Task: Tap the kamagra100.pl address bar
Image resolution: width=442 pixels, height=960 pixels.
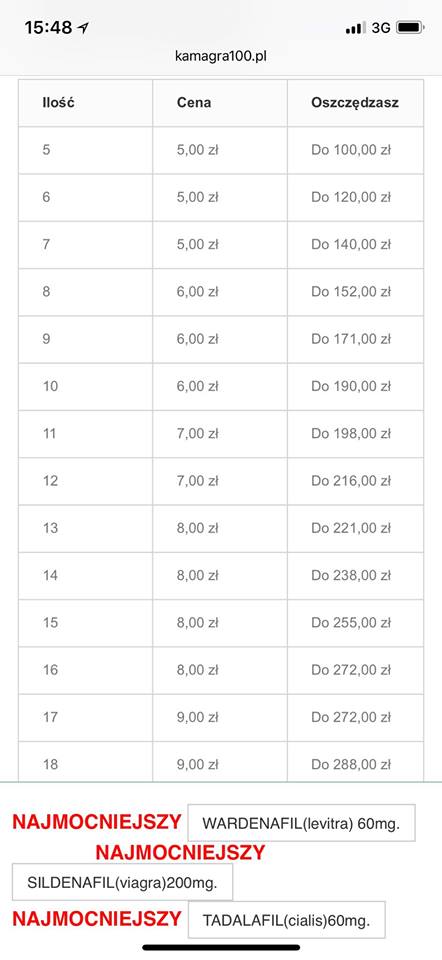Action: point(221,57)
